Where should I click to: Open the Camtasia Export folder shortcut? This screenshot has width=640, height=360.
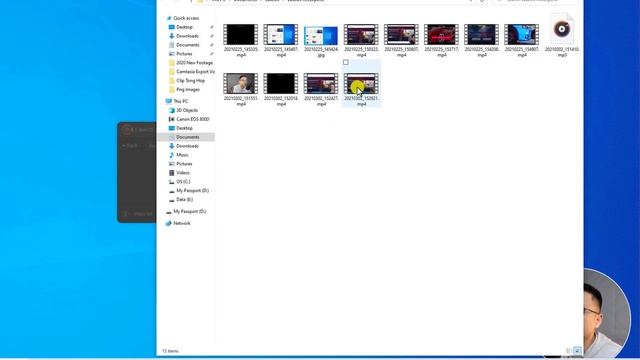point(192,72)
